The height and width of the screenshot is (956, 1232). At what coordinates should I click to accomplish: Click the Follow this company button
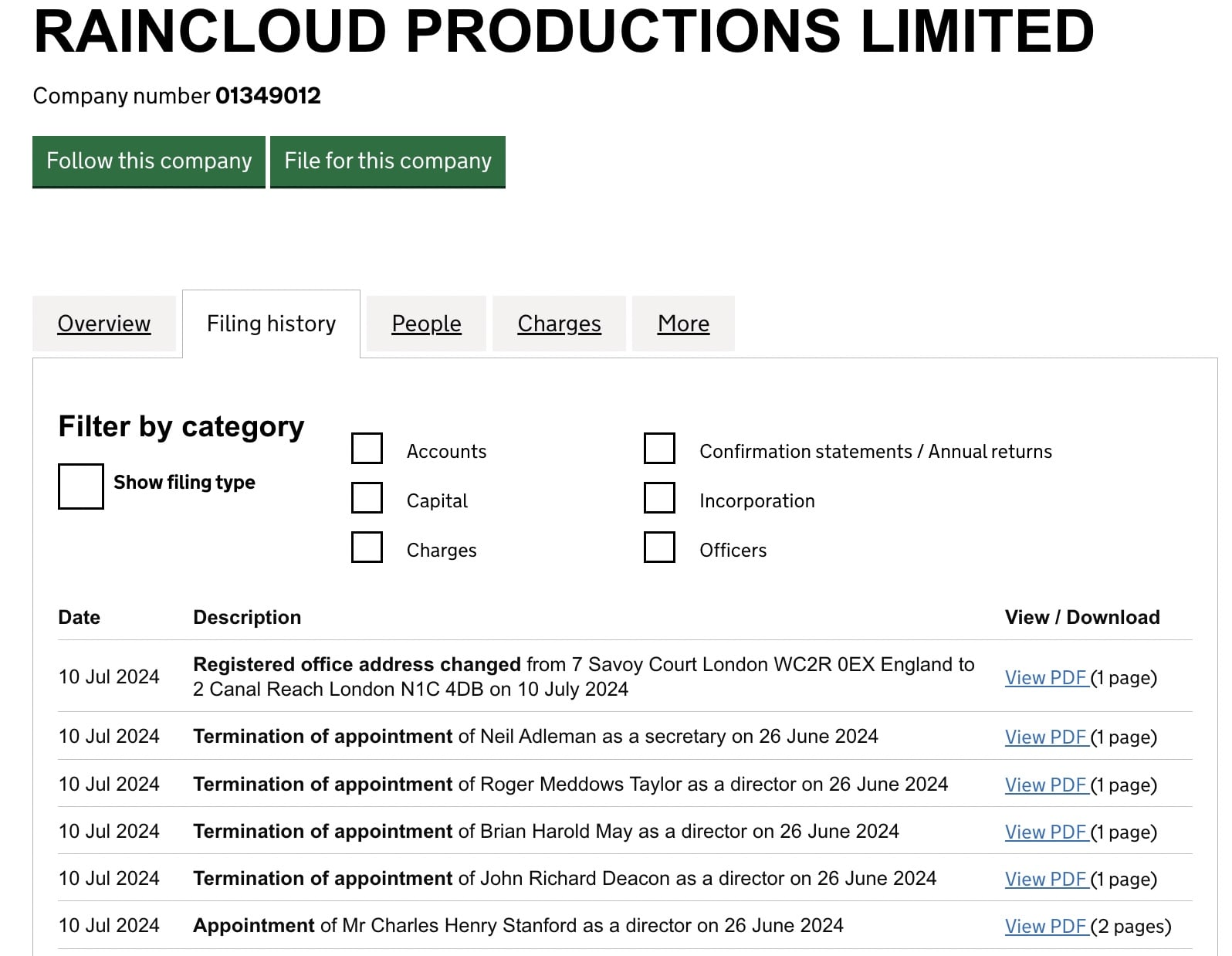click(149, 161)
